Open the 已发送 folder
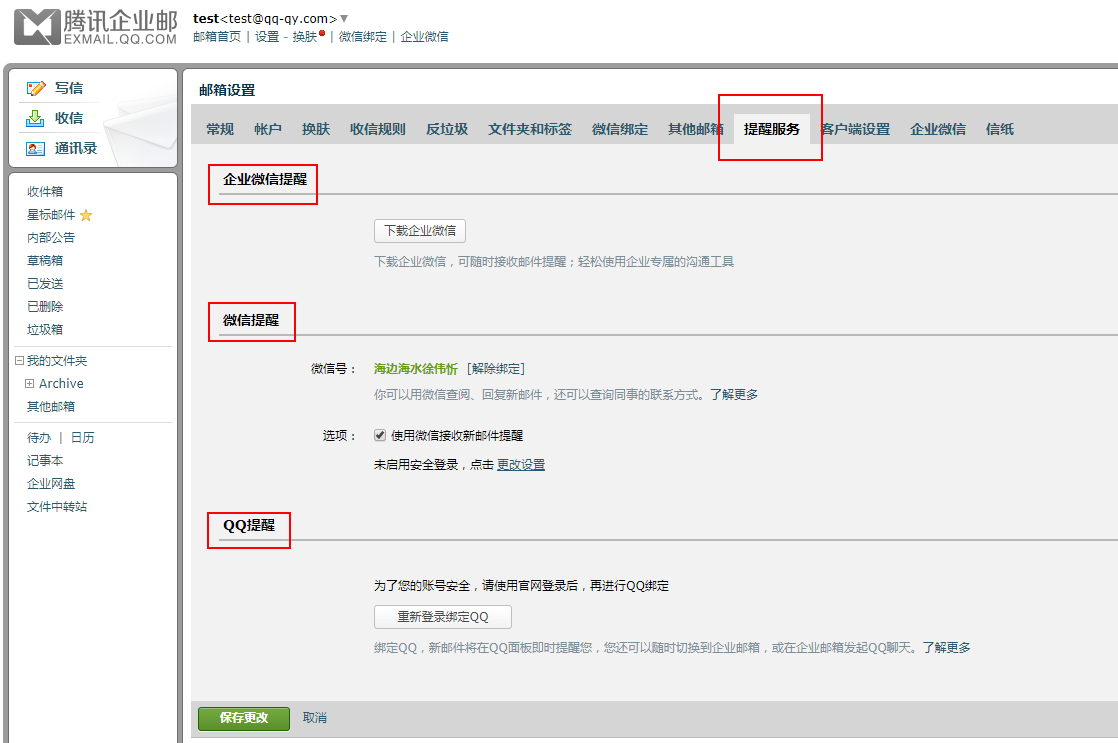Viewport: 1118px width, 743px height. tap(45, 284)
